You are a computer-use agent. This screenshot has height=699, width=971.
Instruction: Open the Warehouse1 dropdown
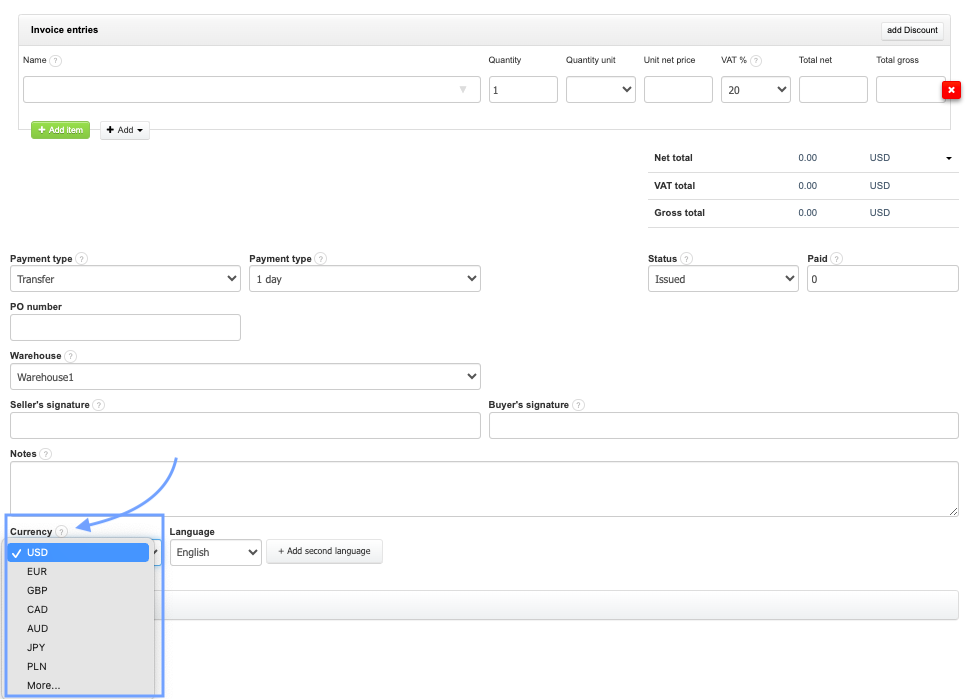tap(245, 377)
